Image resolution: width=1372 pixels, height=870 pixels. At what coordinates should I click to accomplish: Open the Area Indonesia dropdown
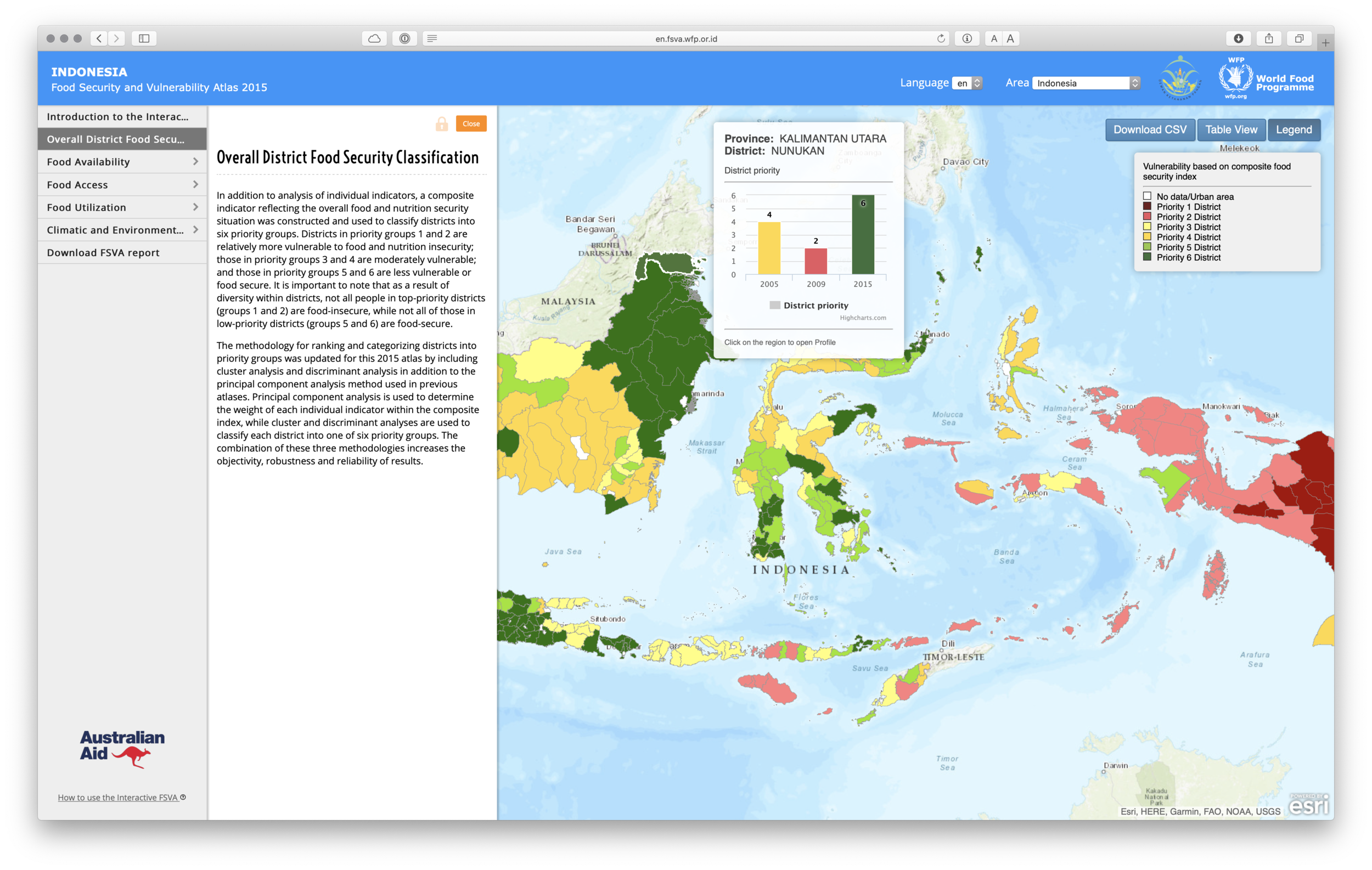[1086, 83]
